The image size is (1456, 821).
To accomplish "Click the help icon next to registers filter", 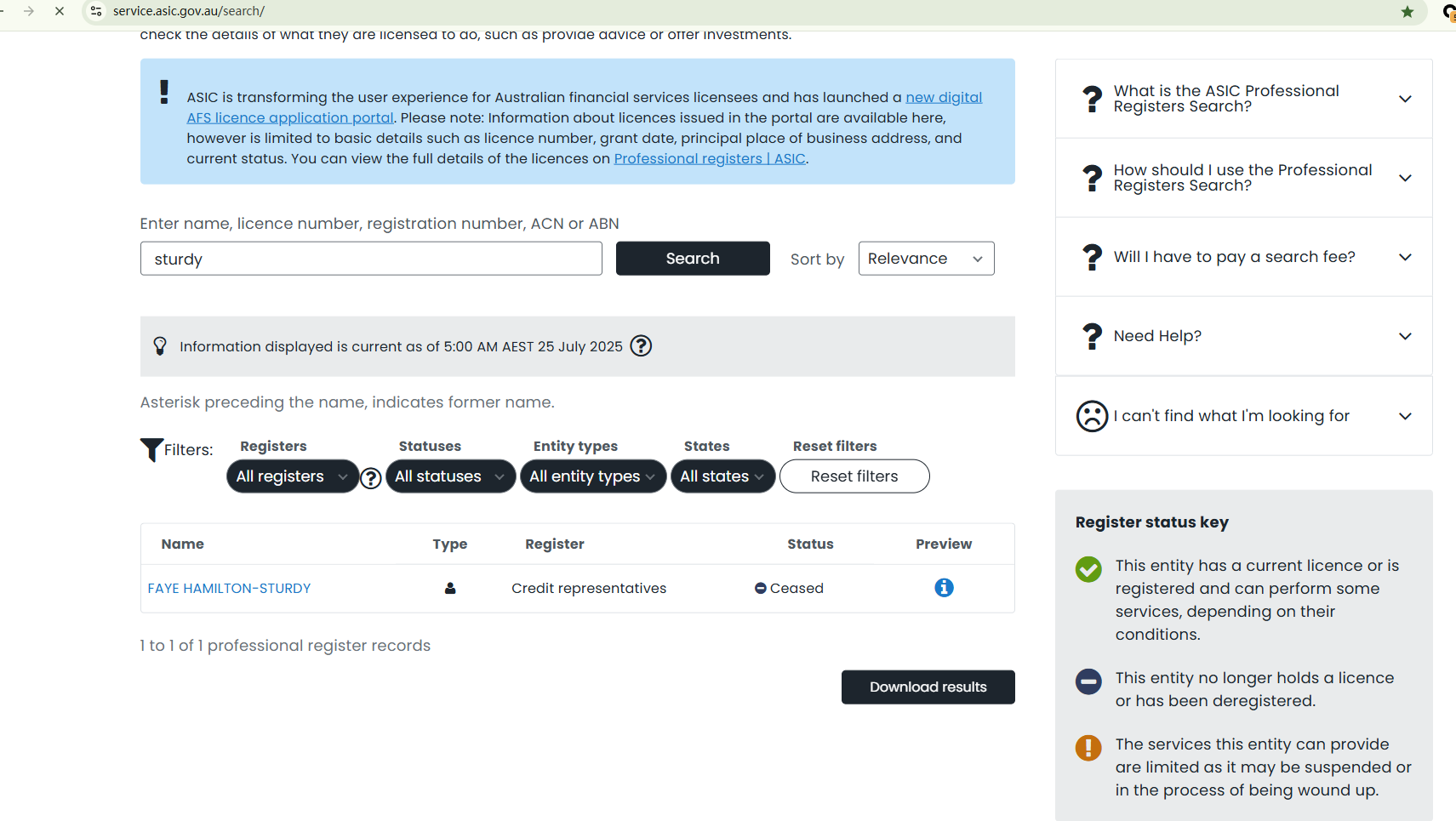I will (371, 478).
